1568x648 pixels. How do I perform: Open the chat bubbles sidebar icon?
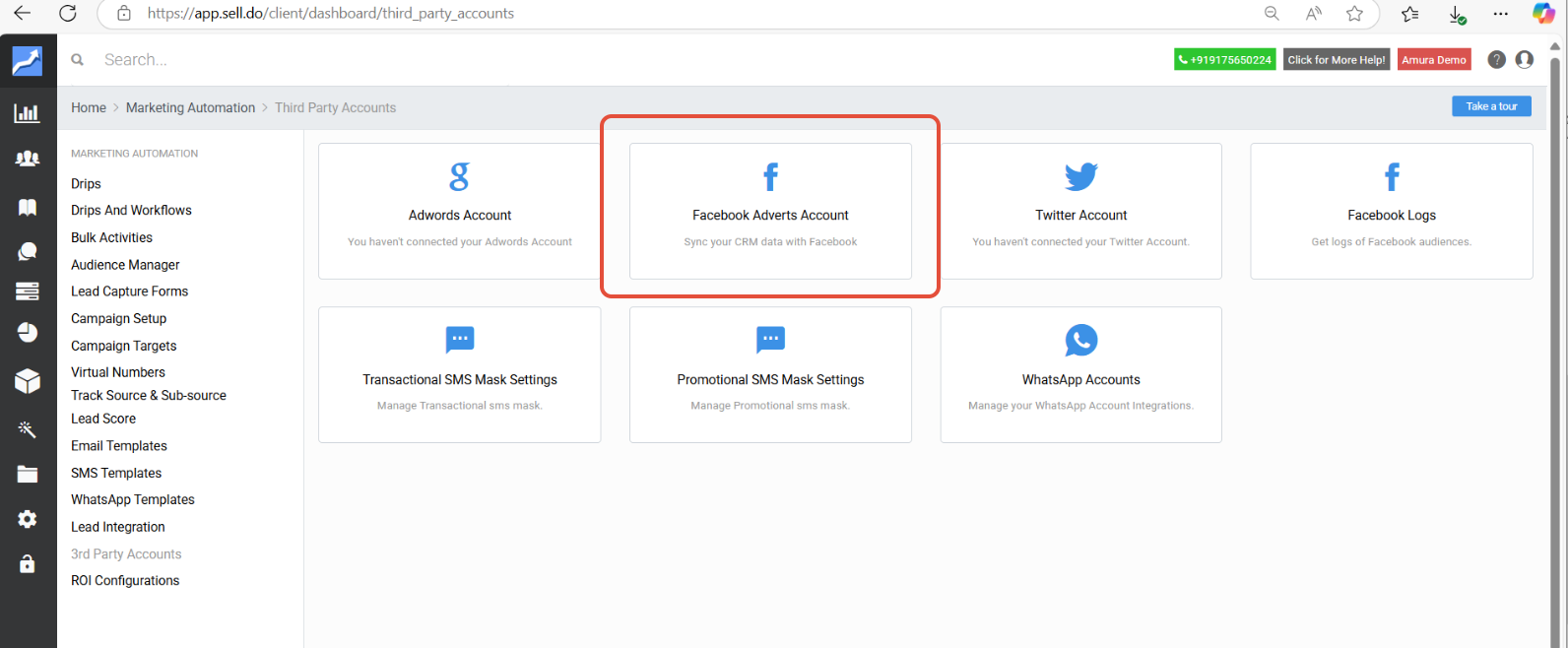click(x=27, y=252)
